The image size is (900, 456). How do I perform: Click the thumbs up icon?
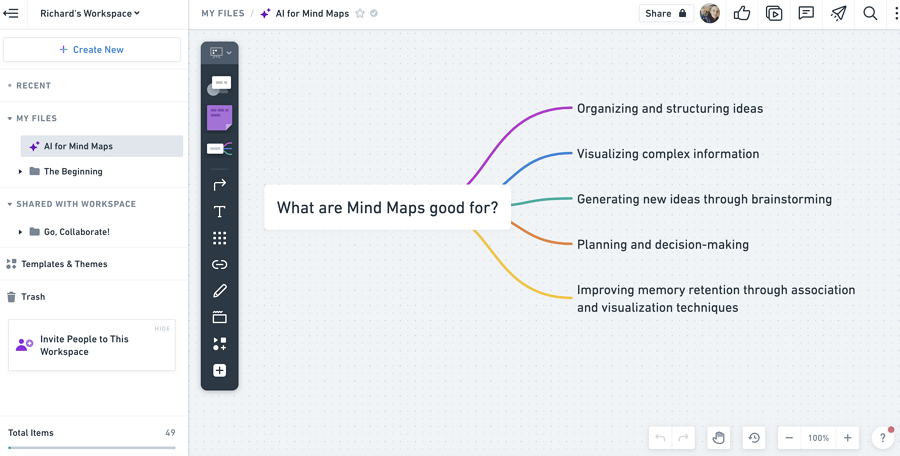pos(742,14)
